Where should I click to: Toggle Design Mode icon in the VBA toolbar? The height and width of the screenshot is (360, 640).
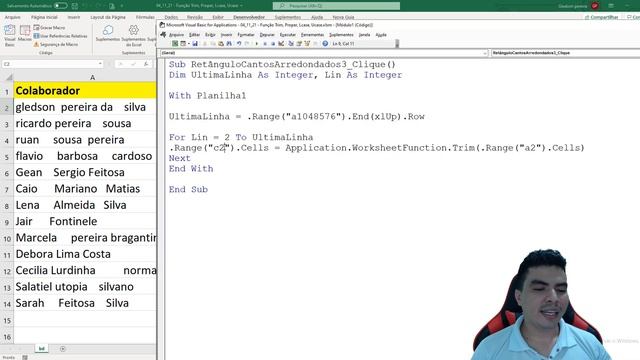281,44
